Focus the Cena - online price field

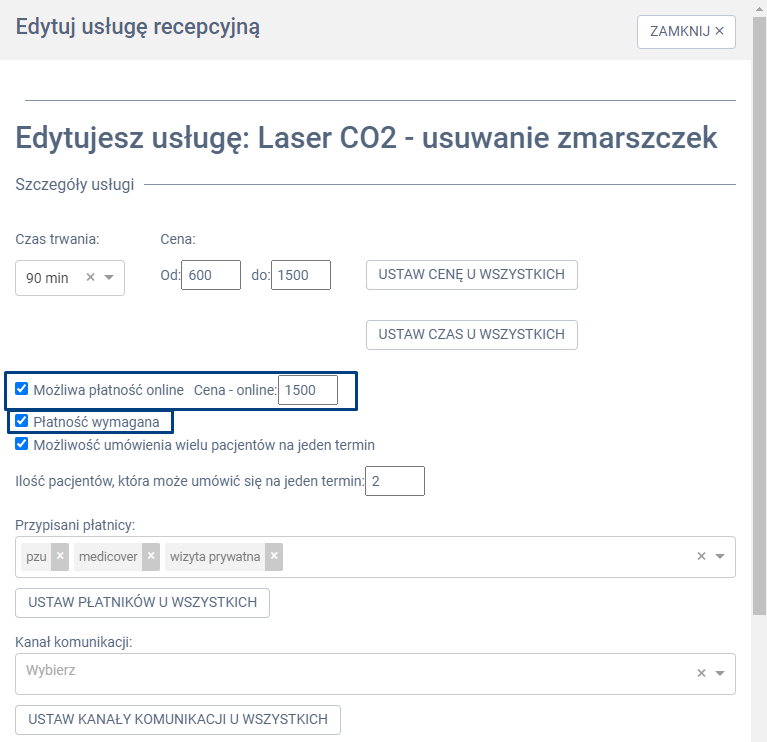308,390
